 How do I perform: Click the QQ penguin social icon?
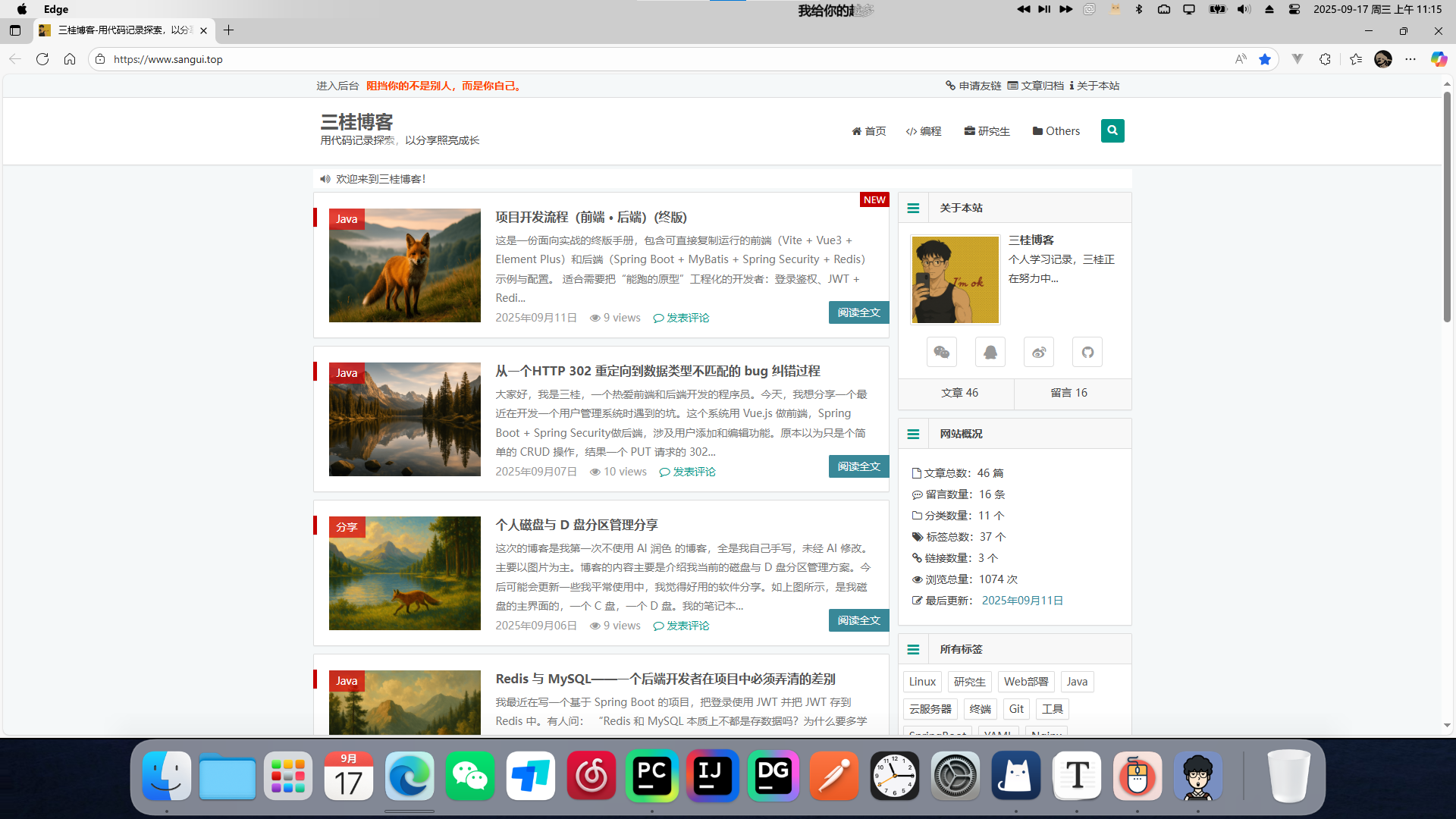(x=990, y=353)
